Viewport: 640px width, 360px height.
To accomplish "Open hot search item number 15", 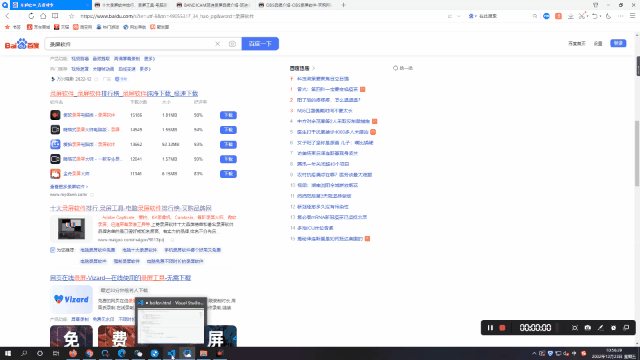I will 330,239.
